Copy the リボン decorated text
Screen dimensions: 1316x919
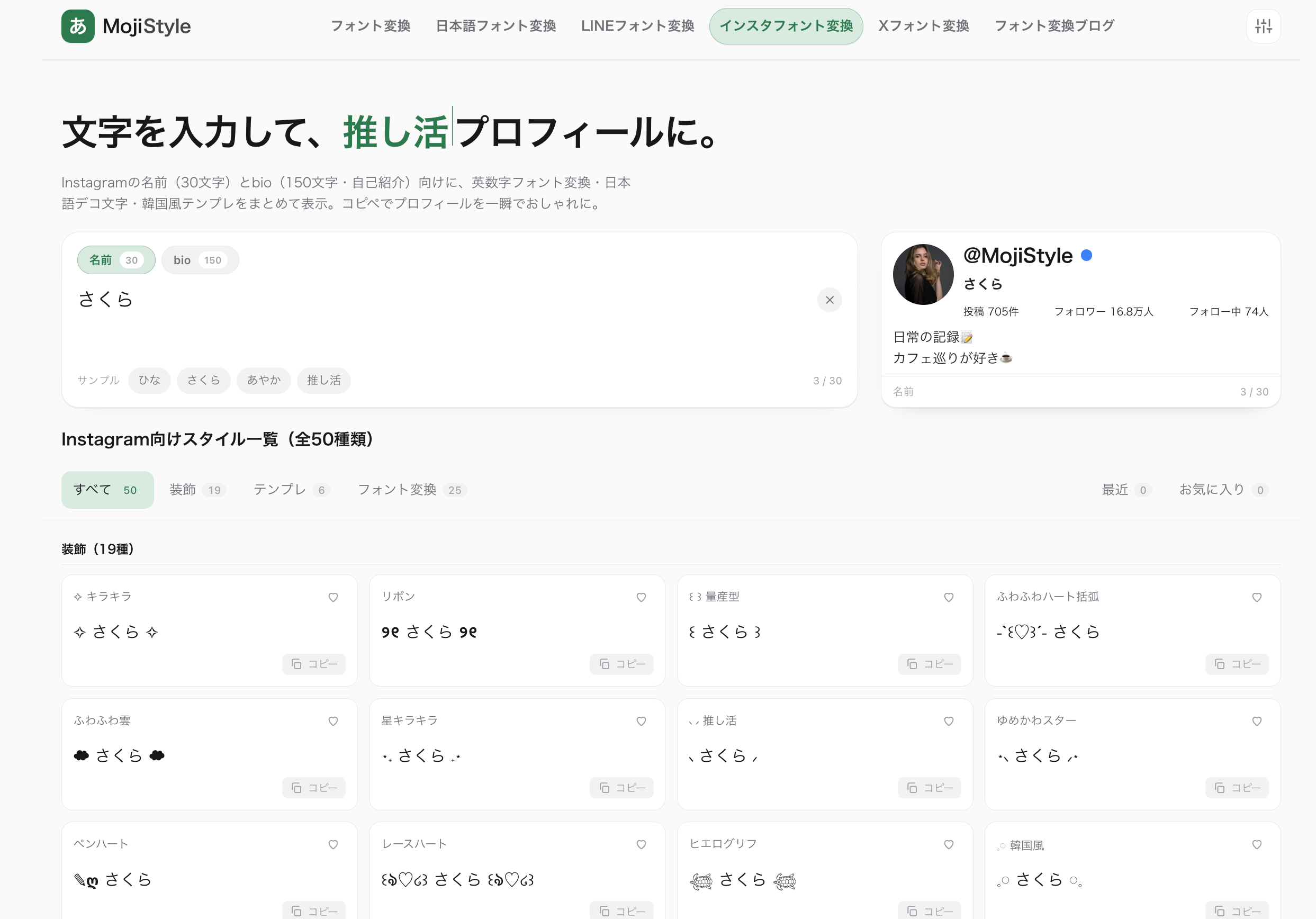tap(621, 663)
